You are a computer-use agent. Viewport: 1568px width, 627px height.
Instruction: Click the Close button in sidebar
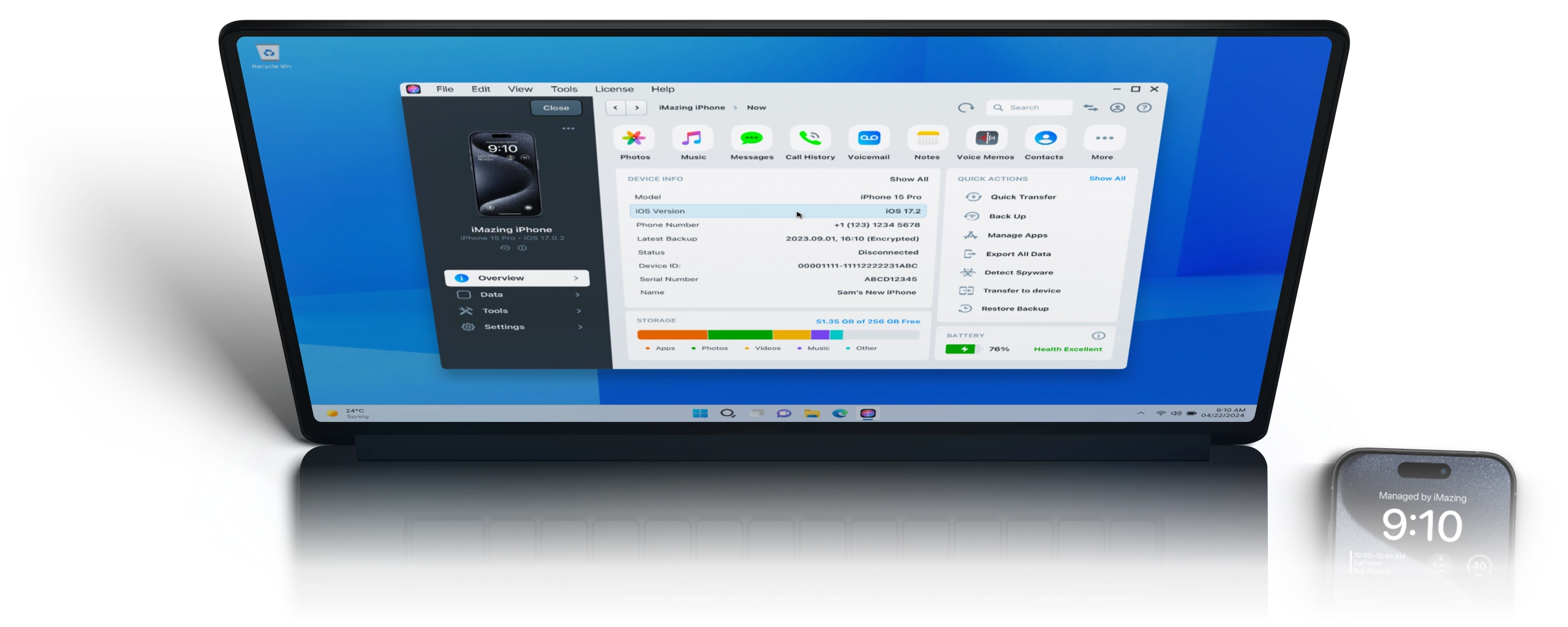556,108
